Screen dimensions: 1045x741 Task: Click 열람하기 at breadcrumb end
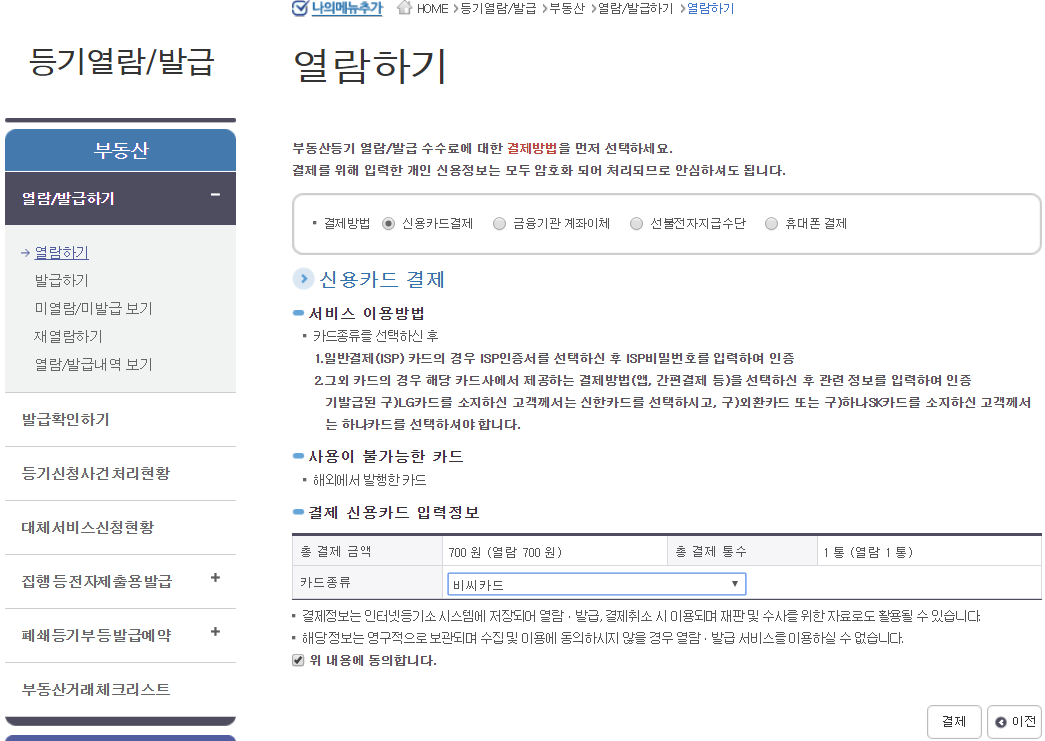(x=710, y=9)
